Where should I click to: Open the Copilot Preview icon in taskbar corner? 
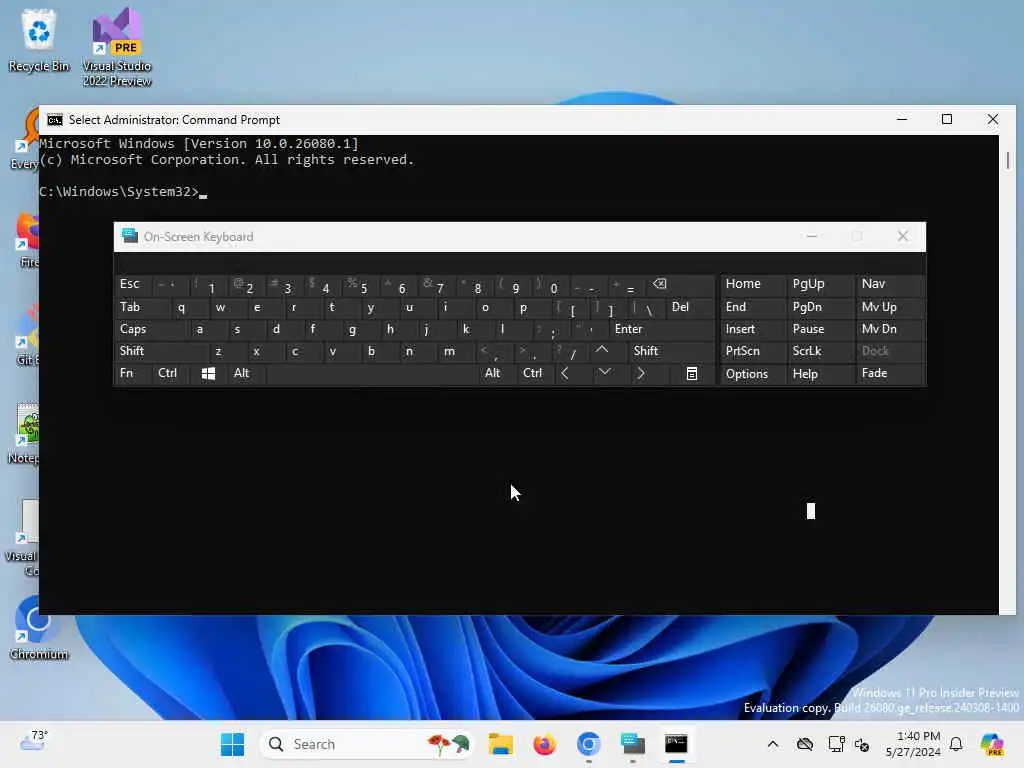click(992, 744)
